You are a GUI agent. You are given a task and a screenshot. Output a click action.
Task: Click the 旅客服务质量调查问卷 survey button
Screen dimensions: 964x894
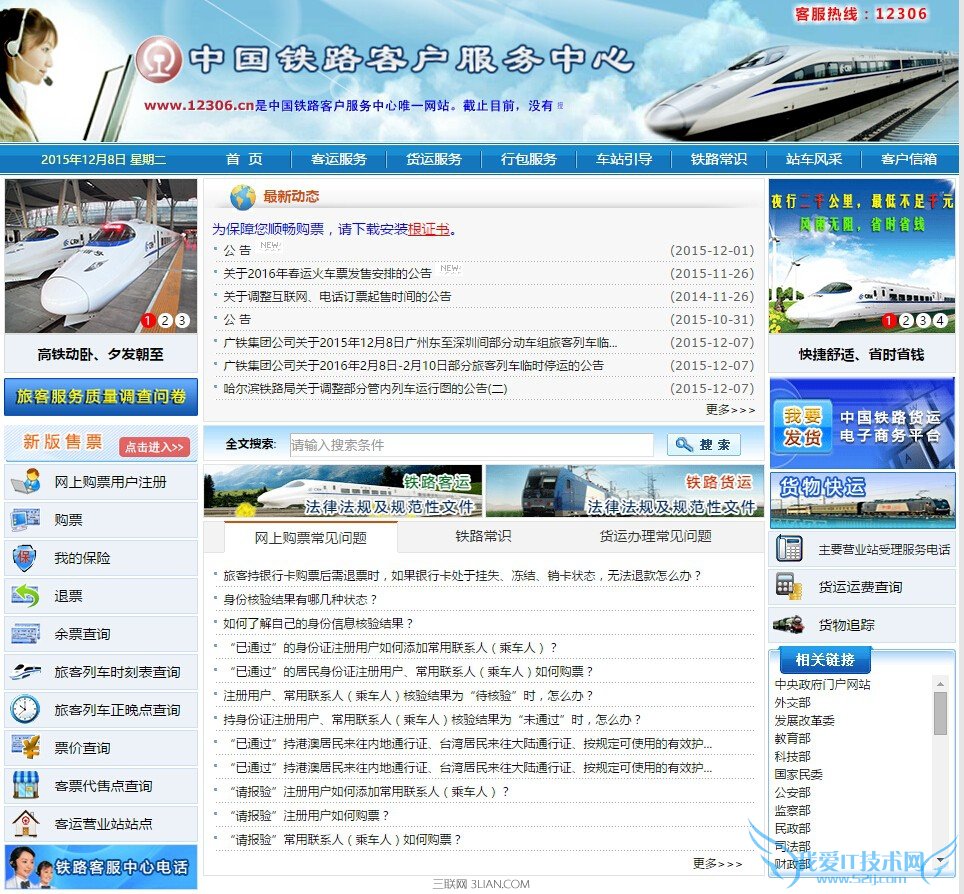tap(100, 396)
